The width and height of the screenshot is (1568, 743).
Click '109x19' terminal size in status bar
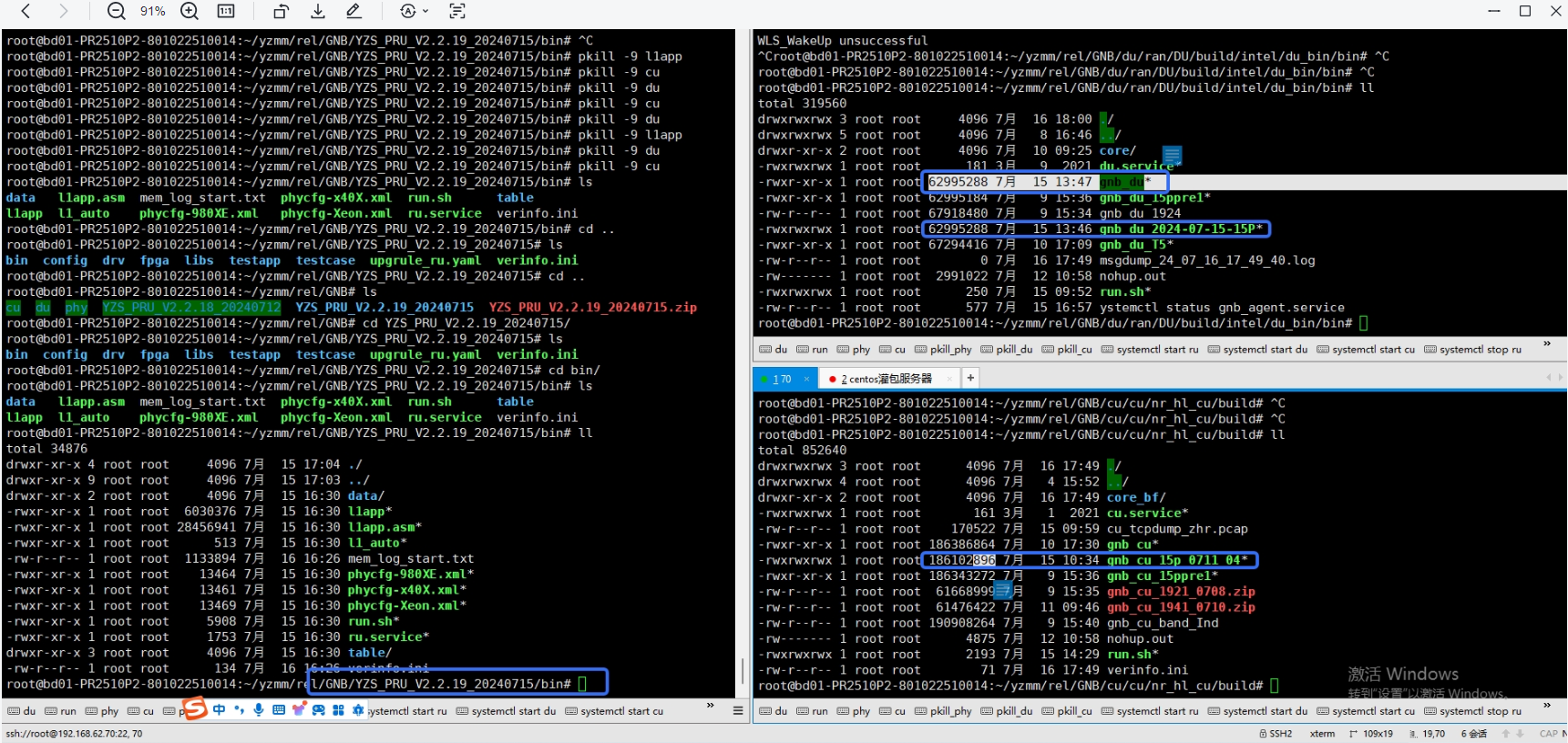pyautogui.click(x=1371, y=734)
